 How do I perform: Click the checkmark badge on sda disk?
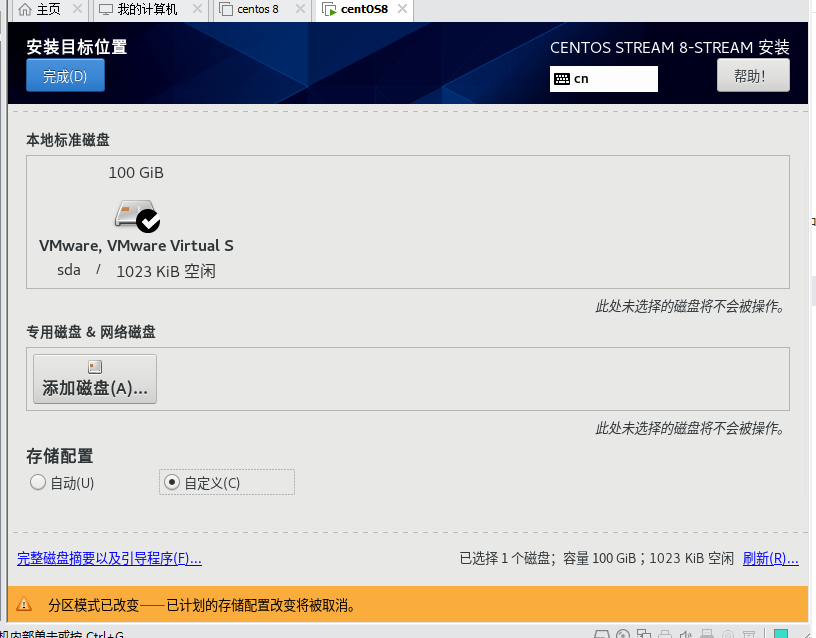148,221
